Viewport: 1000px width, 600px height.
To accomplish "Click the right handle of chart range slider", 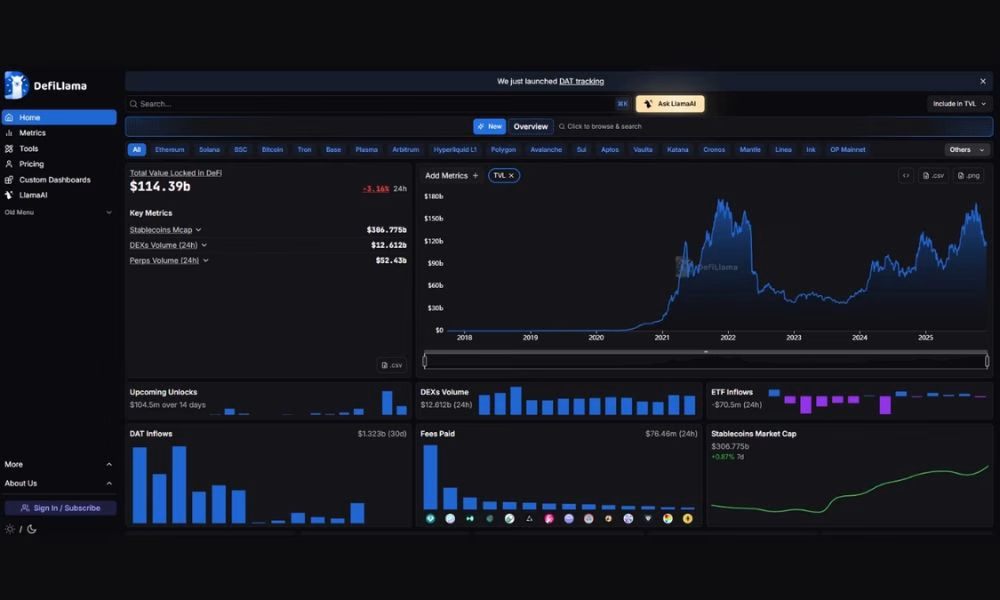I will coord(987,361).
